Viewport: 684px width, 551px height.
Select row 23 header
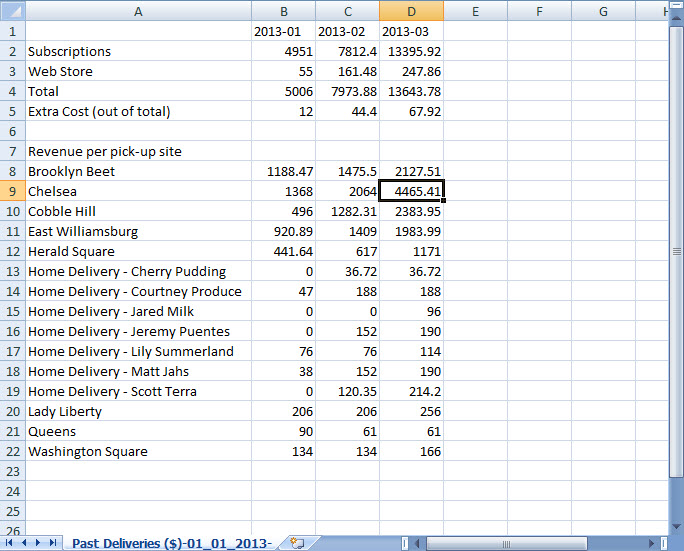pos(13,471)
